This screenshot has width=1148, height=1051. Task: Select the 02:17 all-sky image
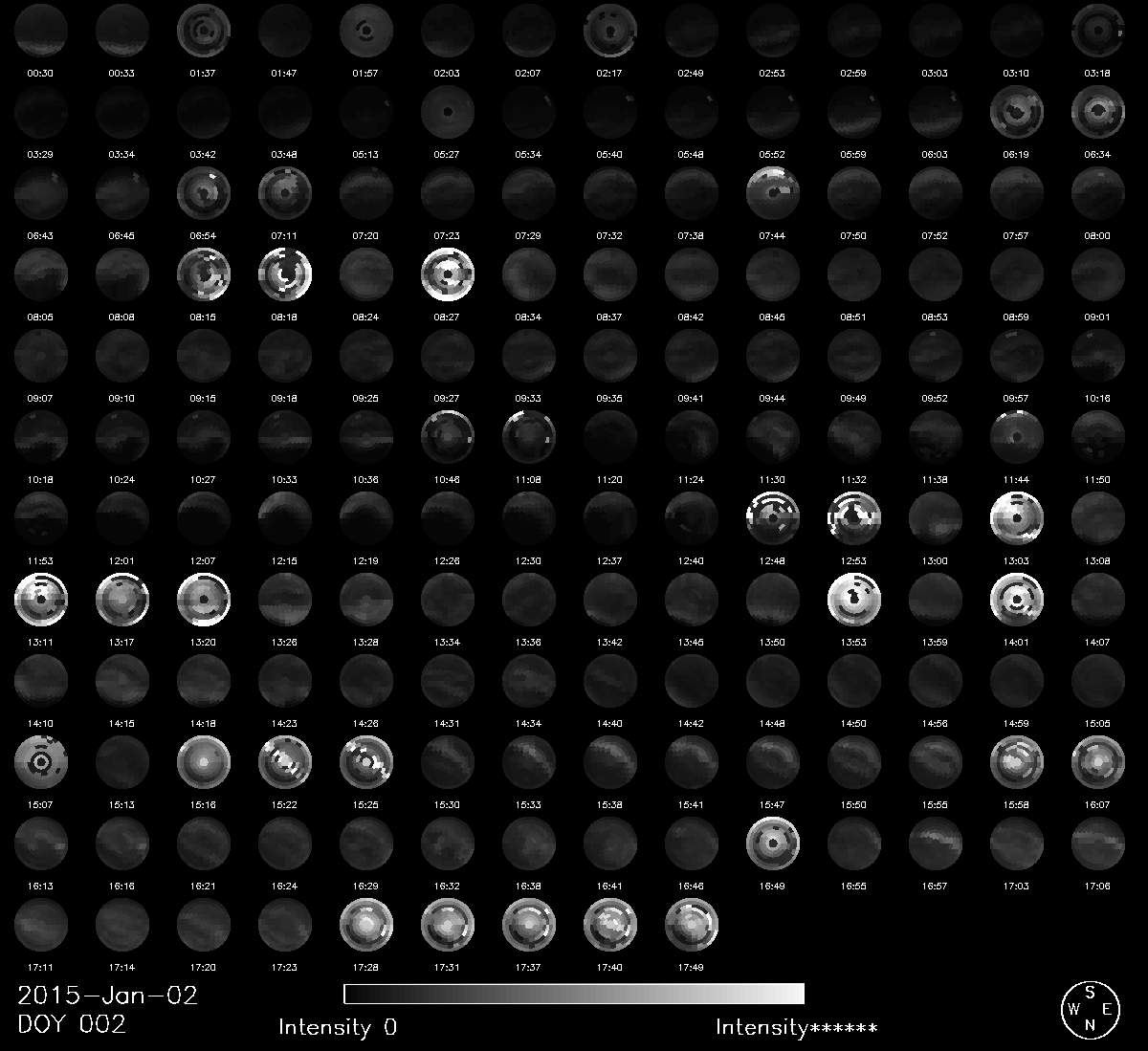610,31
